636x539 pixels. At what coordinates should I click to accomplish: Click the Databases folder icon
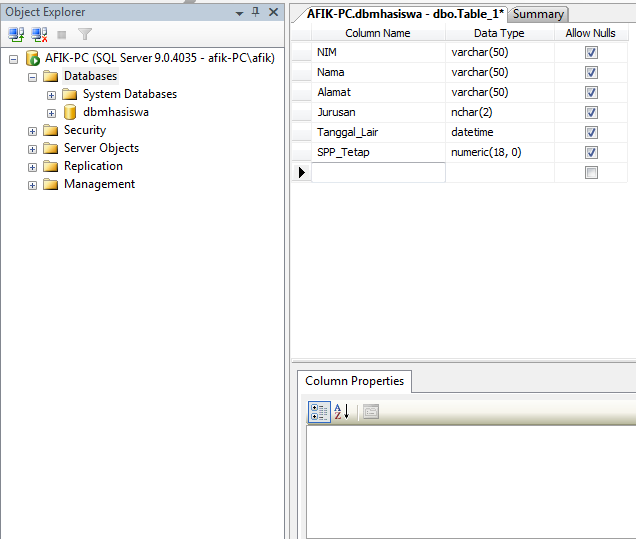pyautogui.click(x=51, y=76)
